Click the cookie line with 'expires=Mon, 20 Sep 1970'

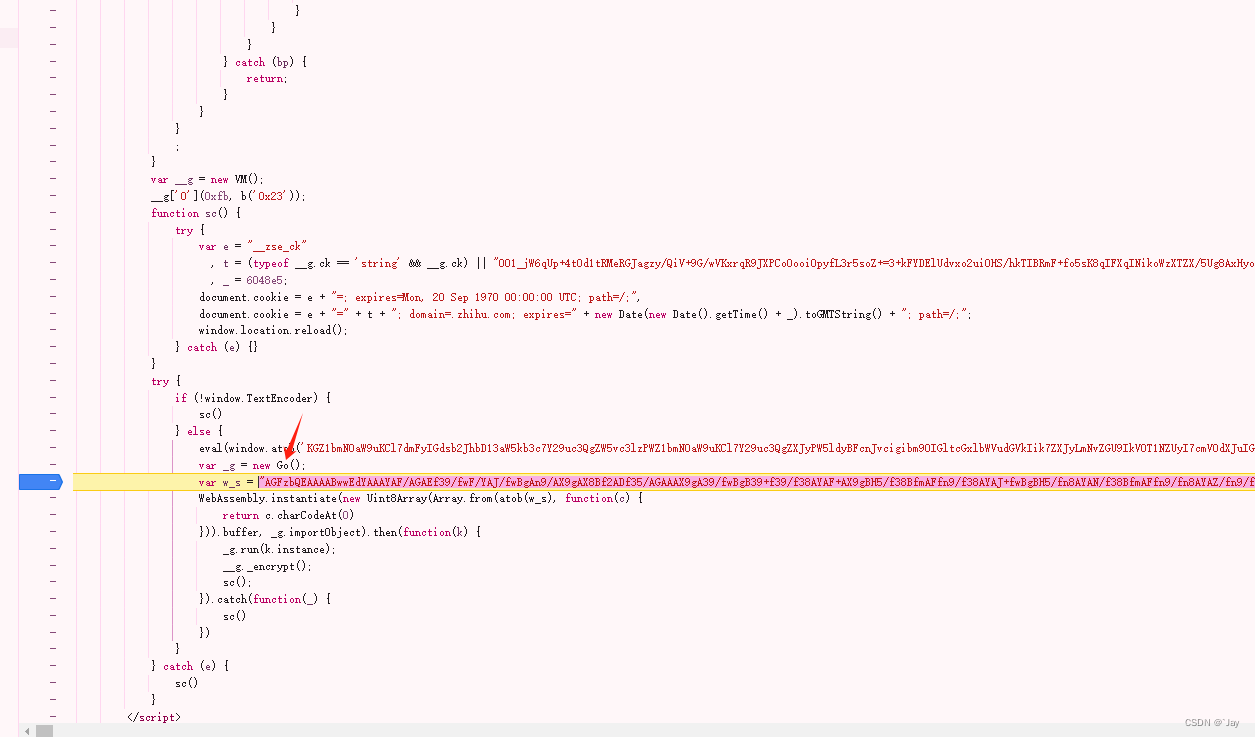[x=419, y=297]
